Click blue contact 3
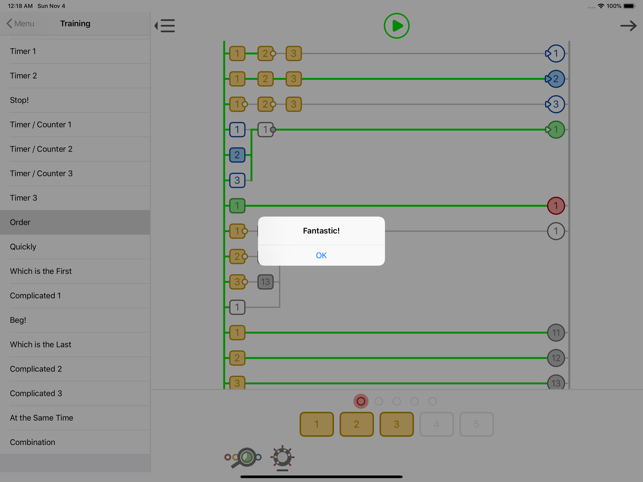Image resolution: width=643 pixels, height=482 pixels. pos(237,180)
